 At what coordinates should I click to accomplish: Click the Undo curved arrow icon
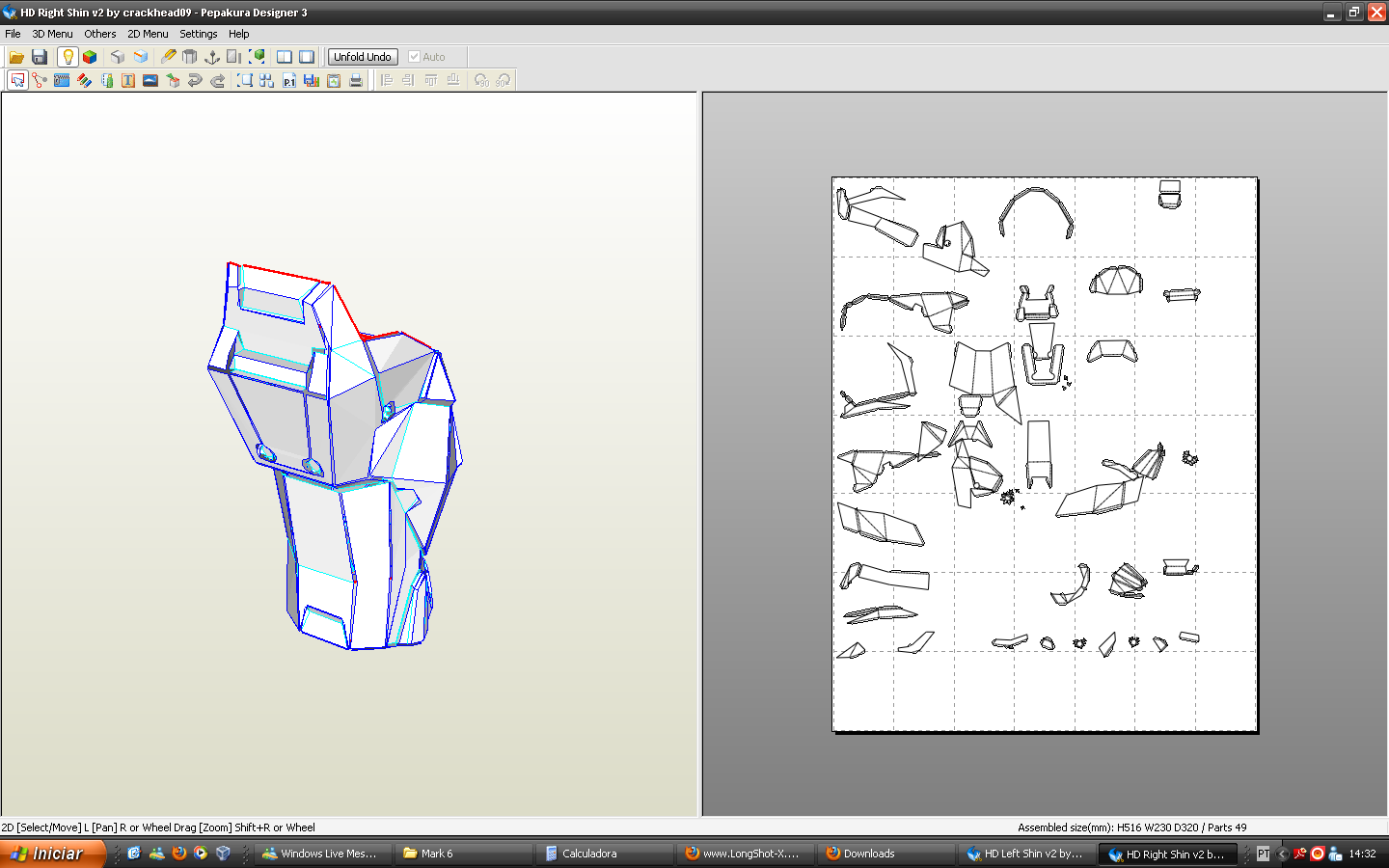pos(195,80)
